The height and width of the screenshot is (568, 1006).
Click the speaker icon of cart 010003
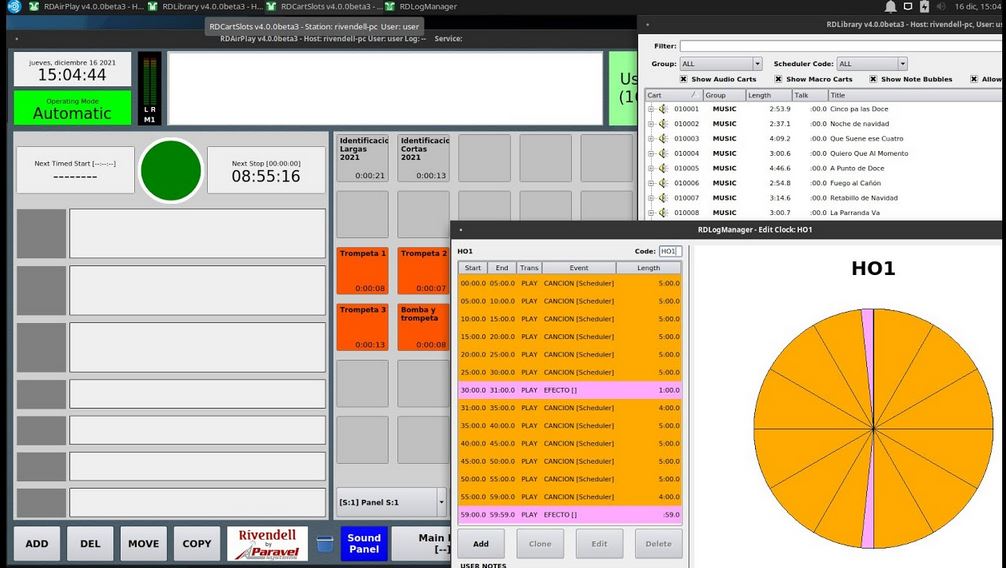[x=663, y=139]
